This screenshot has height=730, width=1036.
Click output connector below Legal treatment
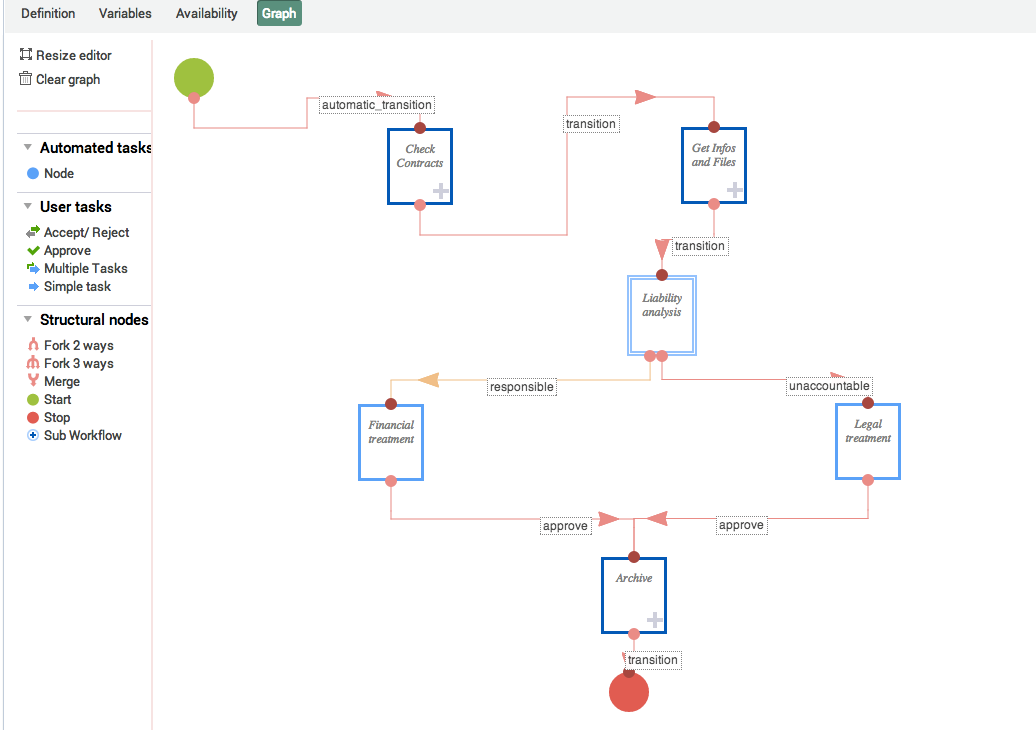tap(868, 480)
